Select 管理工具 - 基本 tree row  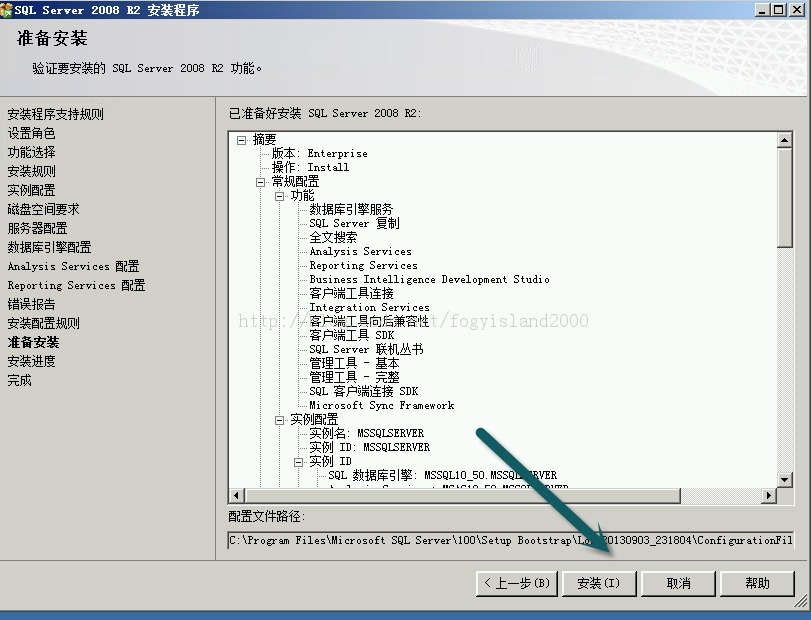point(354,364)
